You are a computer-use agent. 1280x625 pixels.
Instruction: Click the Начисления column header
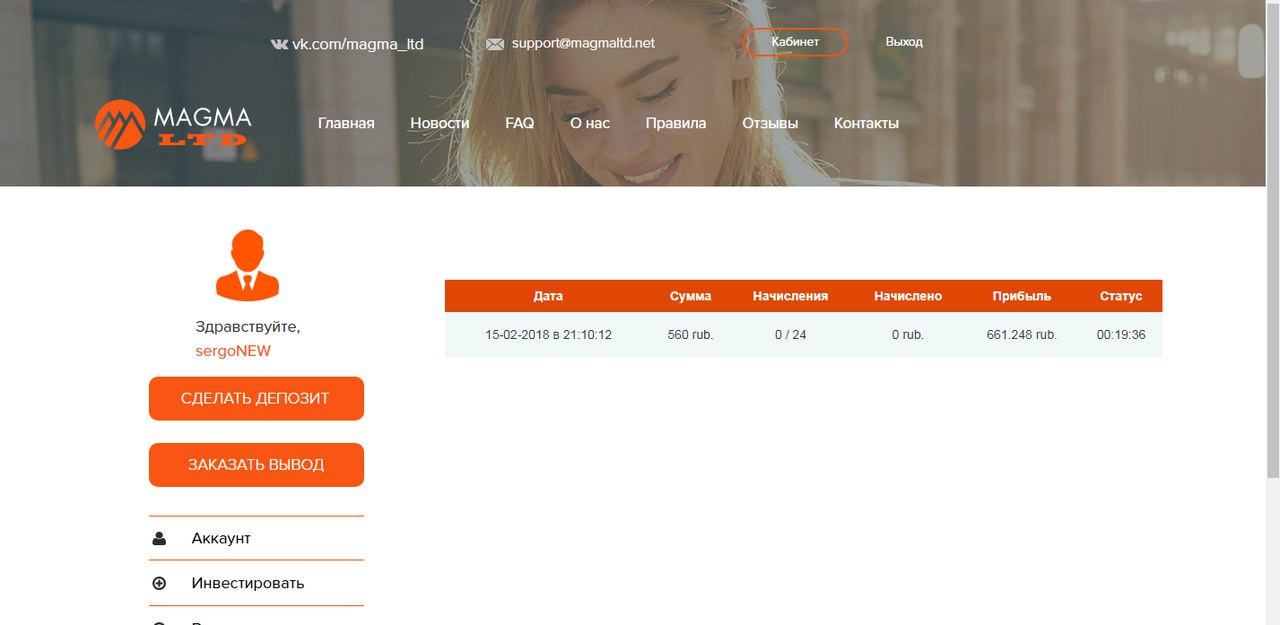[x=790, y=296]
